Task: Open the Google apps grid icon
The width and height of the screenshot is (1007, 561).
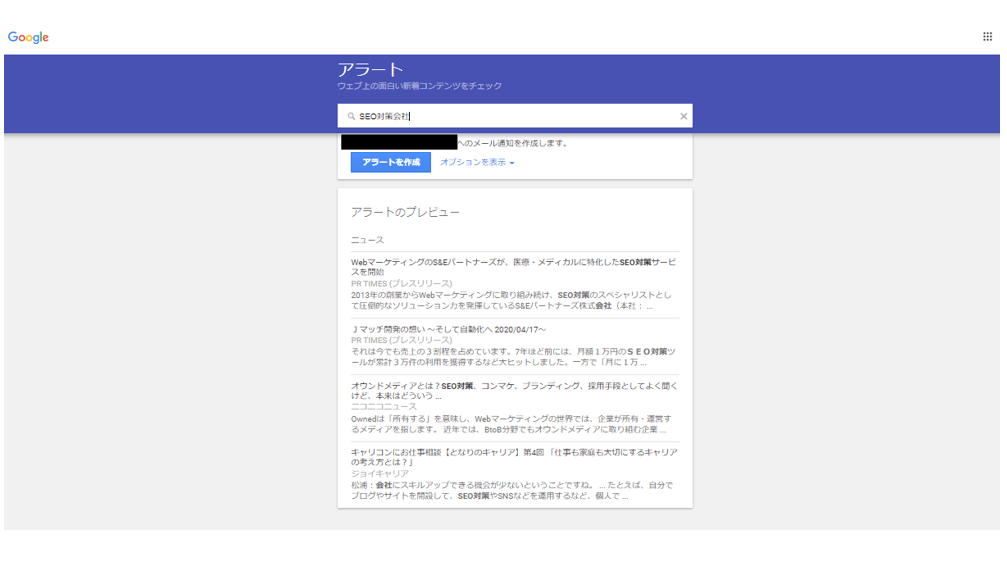Action: pyautogui.click(x=987, y=37)
